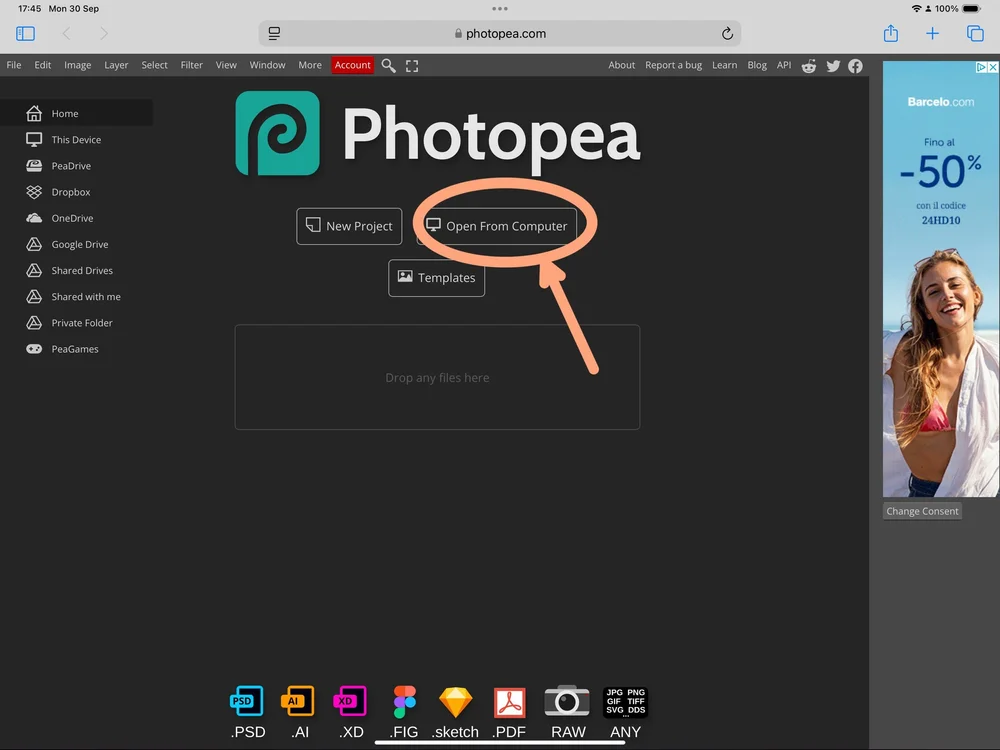
Task: Tap the three-dot multitasking control
Action: (500, 9)
